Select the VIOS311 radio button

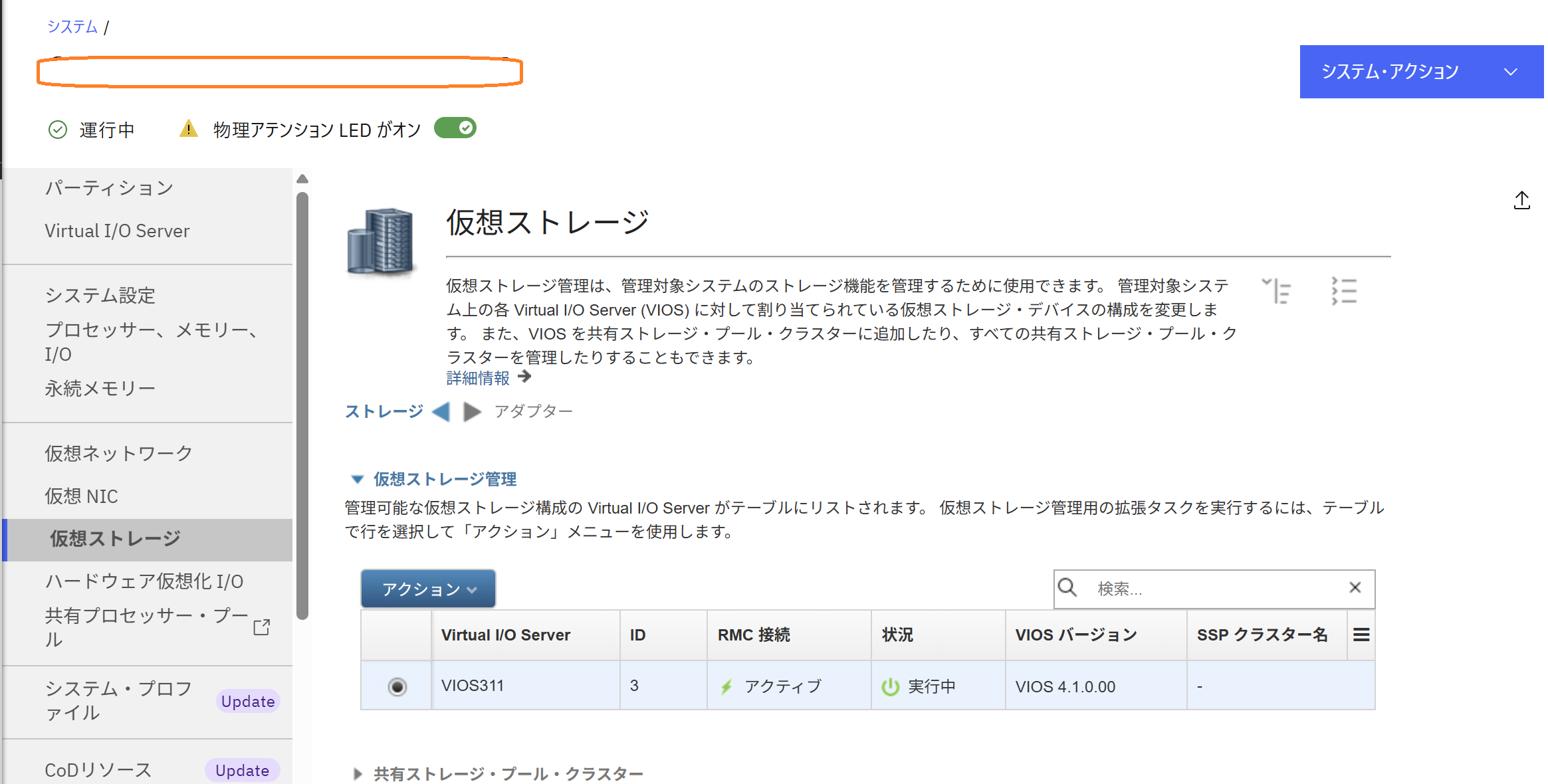click(x=396, y=686)
